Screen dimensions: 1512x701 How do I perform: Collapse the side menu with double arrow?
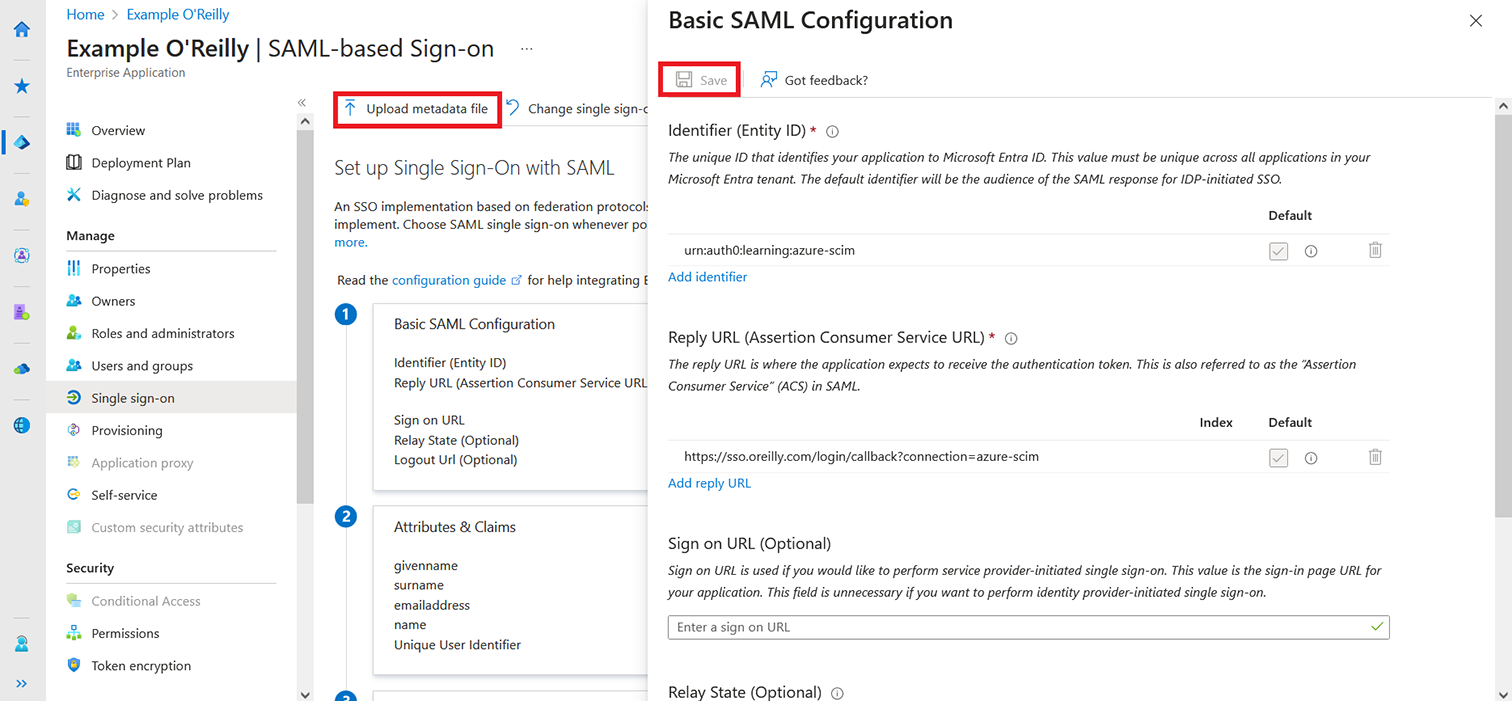point(302,103)
